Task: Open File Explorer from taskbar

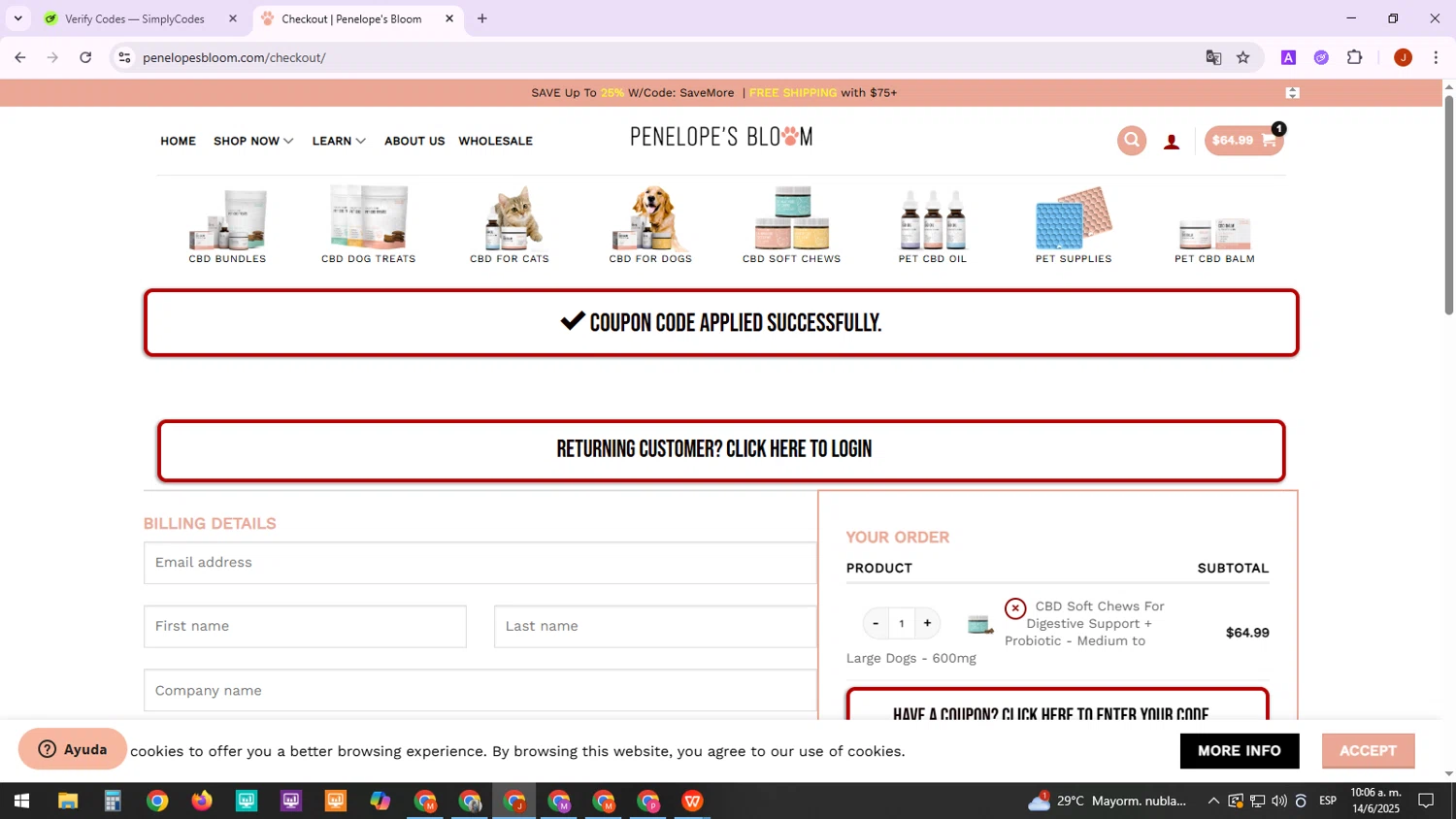Action: (x=67, y=802)
